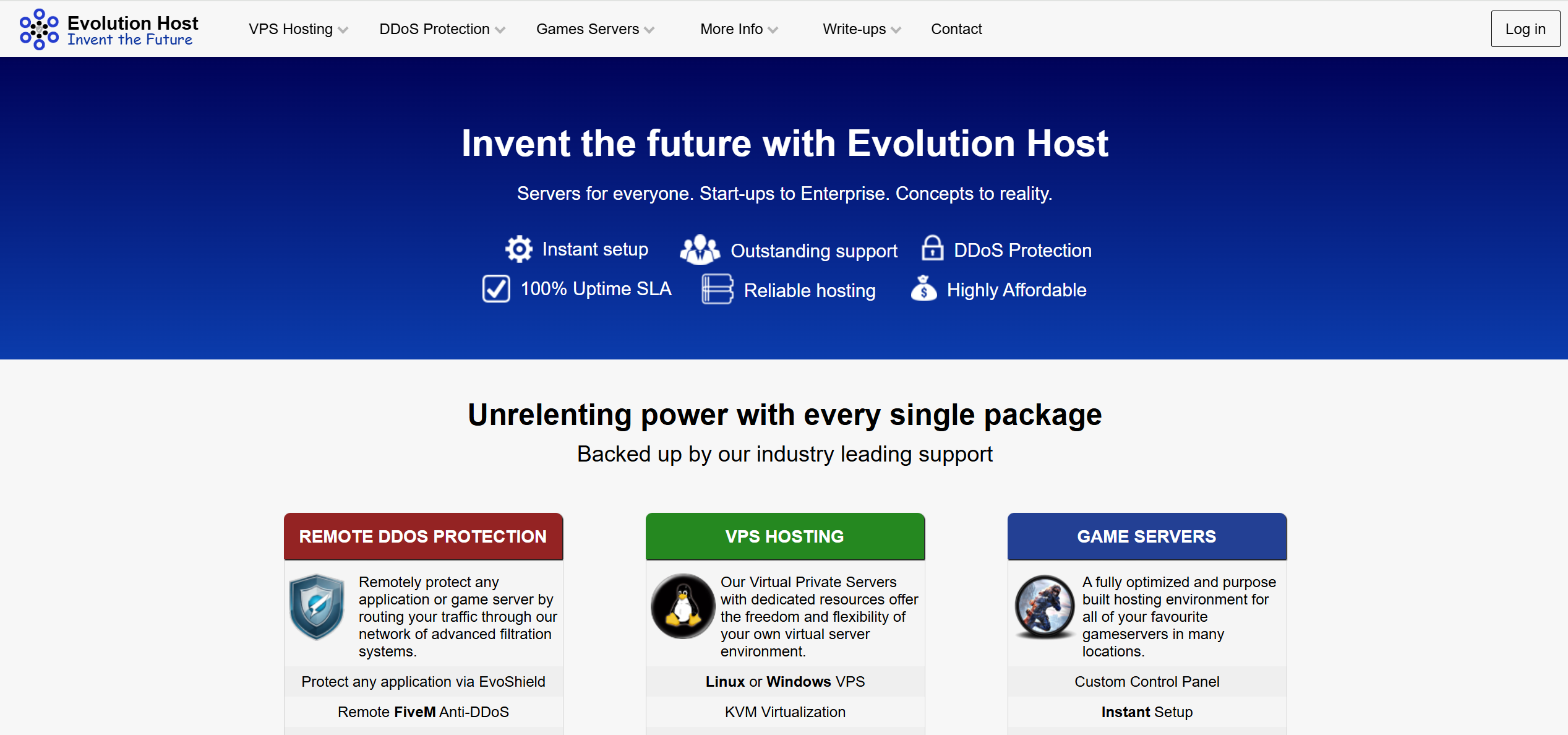Click the Outstanding support people icon
Image resolution: width=1568 pixels, height=735 pixels.
pyautogui.click(x=700, y=249)
